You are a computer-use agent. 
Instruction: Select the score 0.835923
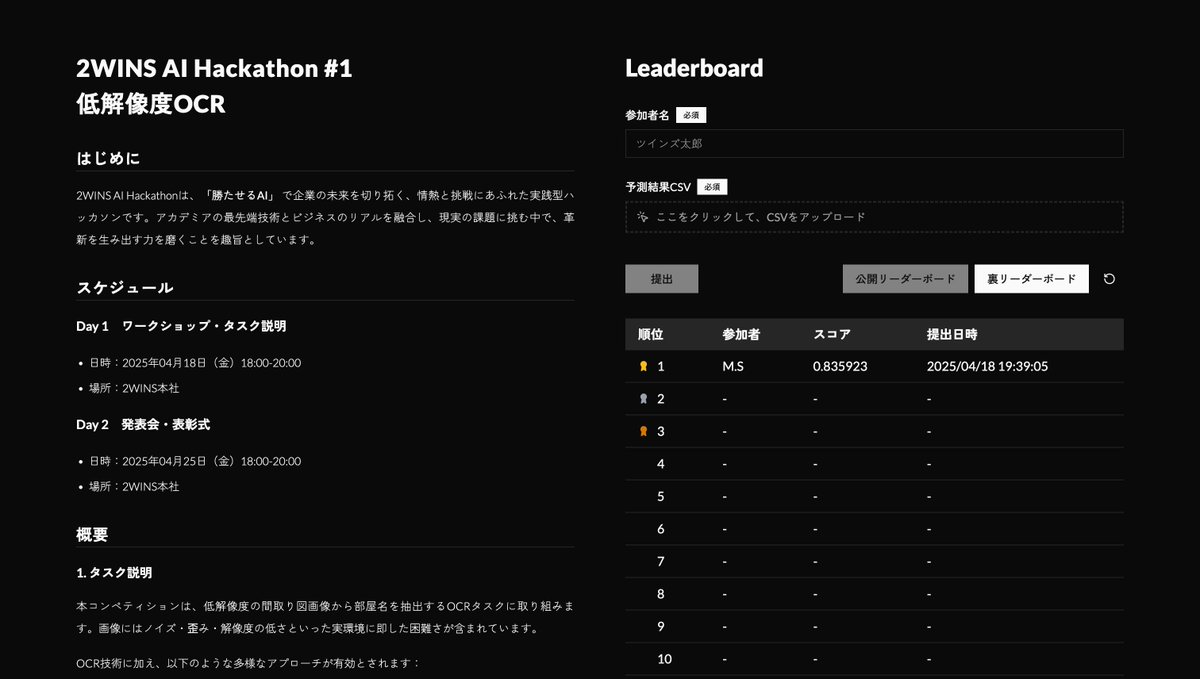[840, 366]
